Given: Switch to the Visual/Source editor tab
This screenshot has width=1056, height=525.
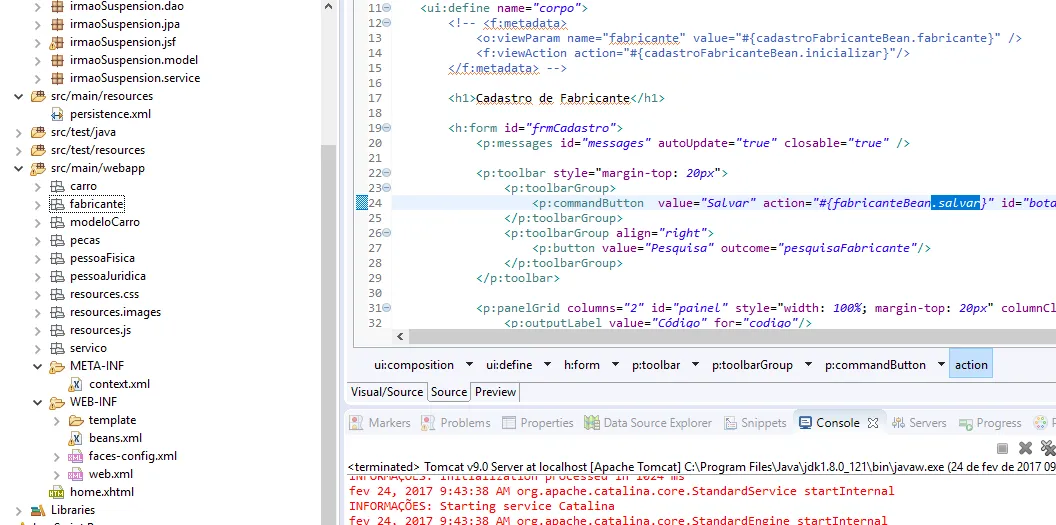Looking at the screenshot, I should click(x=387, y=392).
